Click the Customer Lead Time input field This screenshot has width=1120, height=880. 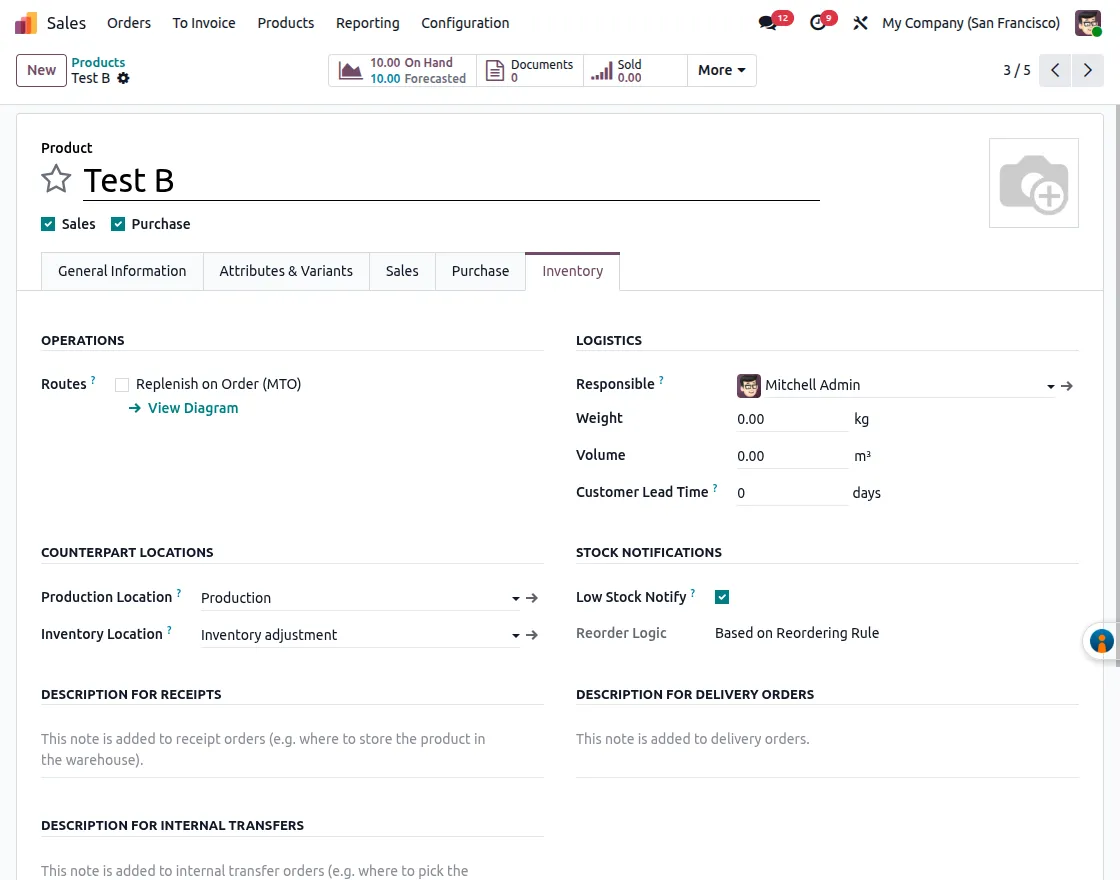click(x=792, y=492)
